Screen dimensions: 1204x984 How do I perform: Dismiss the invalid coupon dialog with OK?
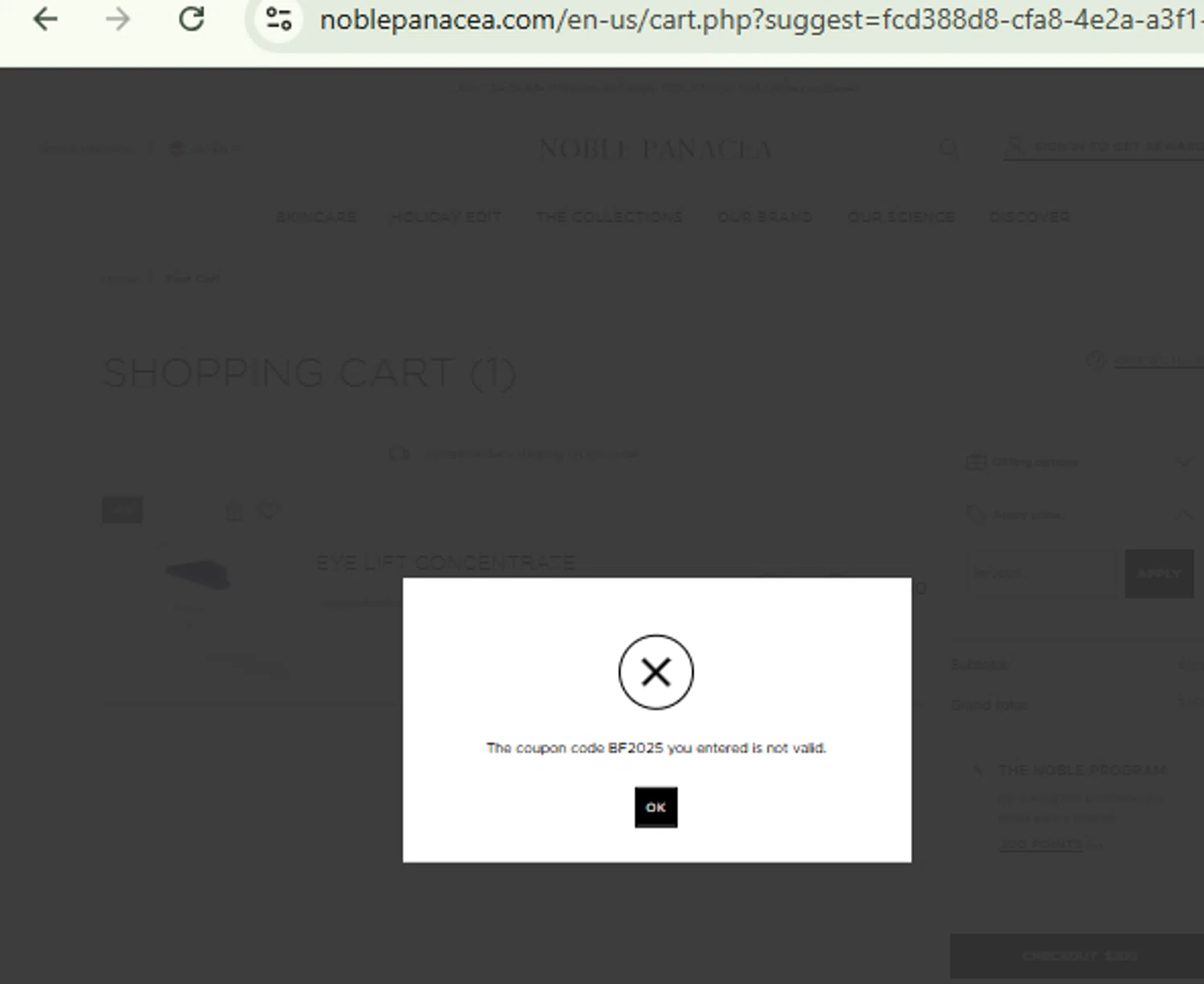(656, 807)
